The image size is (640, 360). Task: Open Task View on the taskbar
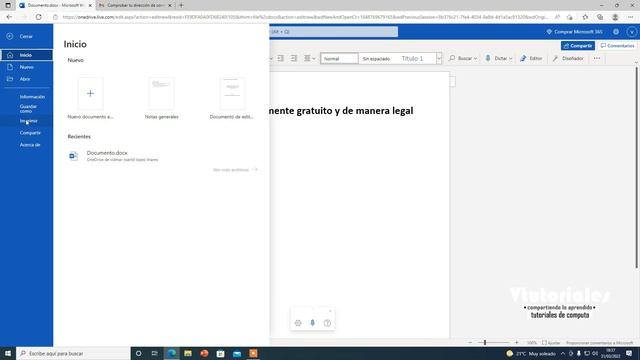pyautogui.click(x=155, y=353)
